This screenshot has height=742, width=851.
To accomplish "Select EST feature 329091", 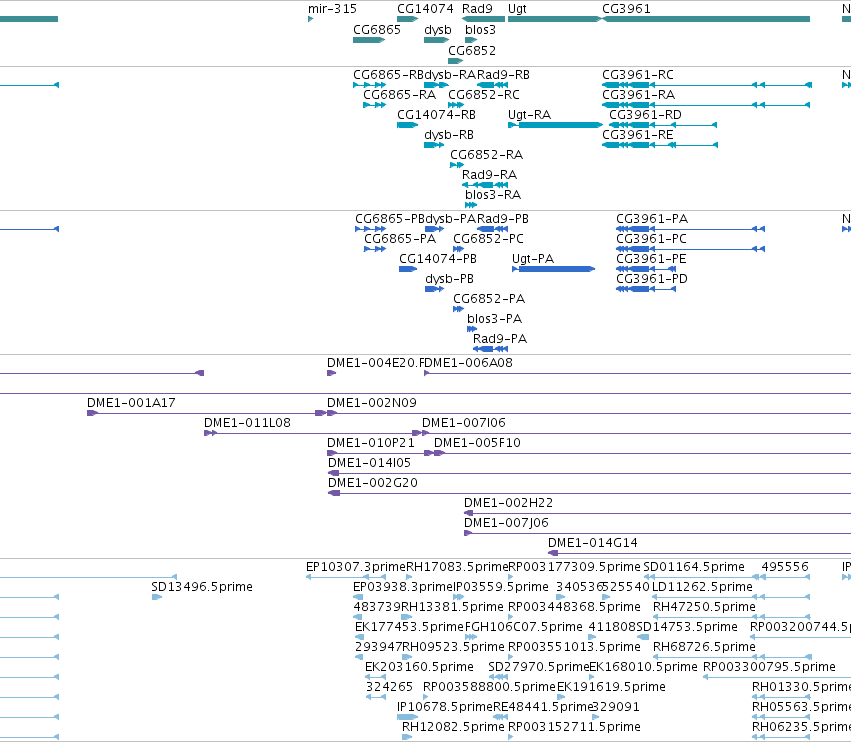I will (616, 707).
